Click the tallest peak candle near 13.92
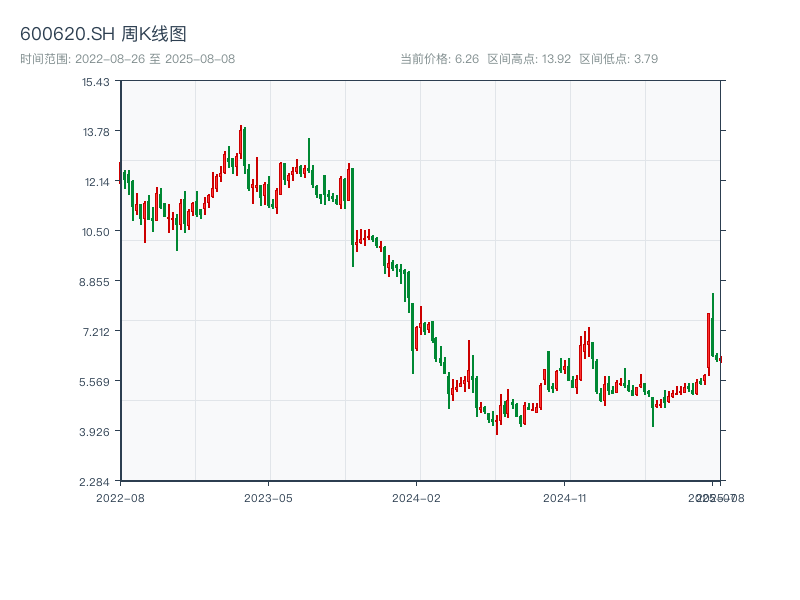Image resolution: width=800 pixels, height=600 pixels. pyautogui.click(x=241, y=145)
